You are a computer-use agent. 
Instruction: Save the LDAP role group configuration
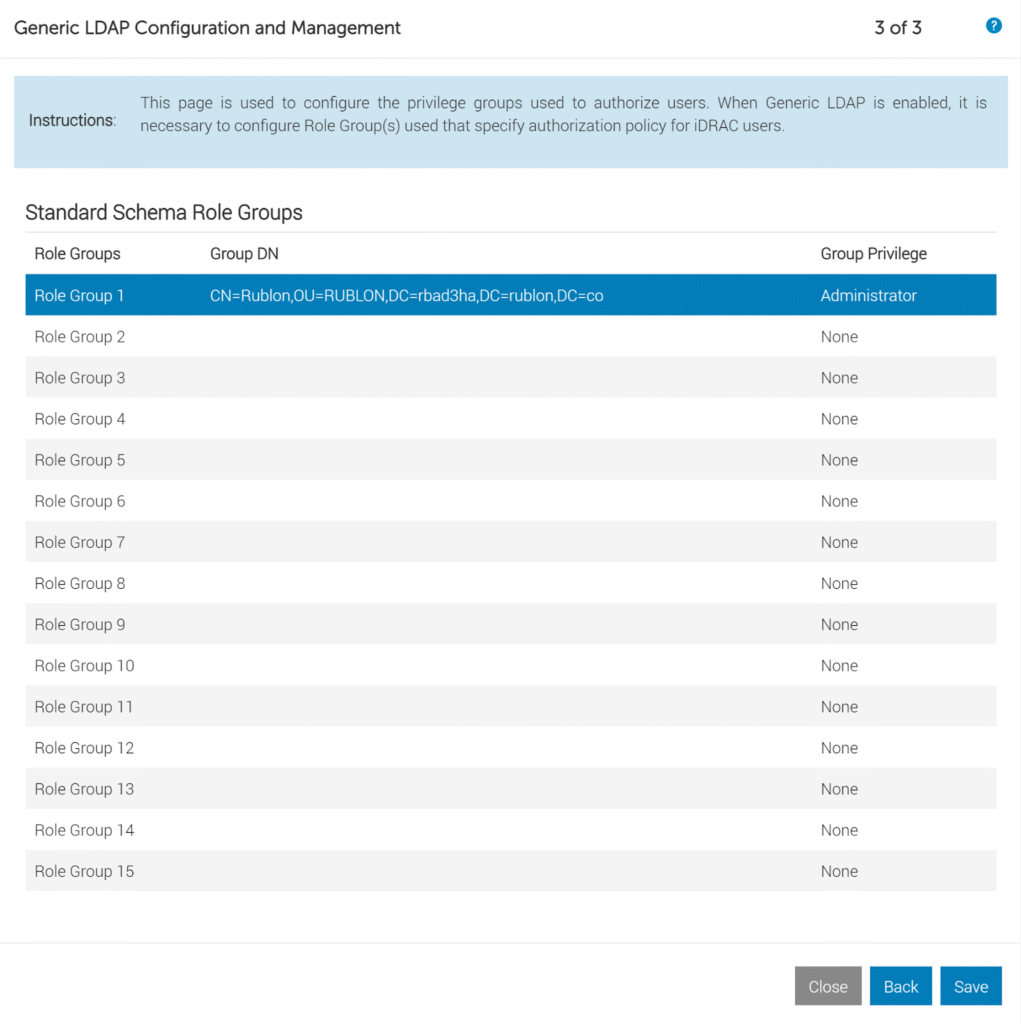click(970, 985)
